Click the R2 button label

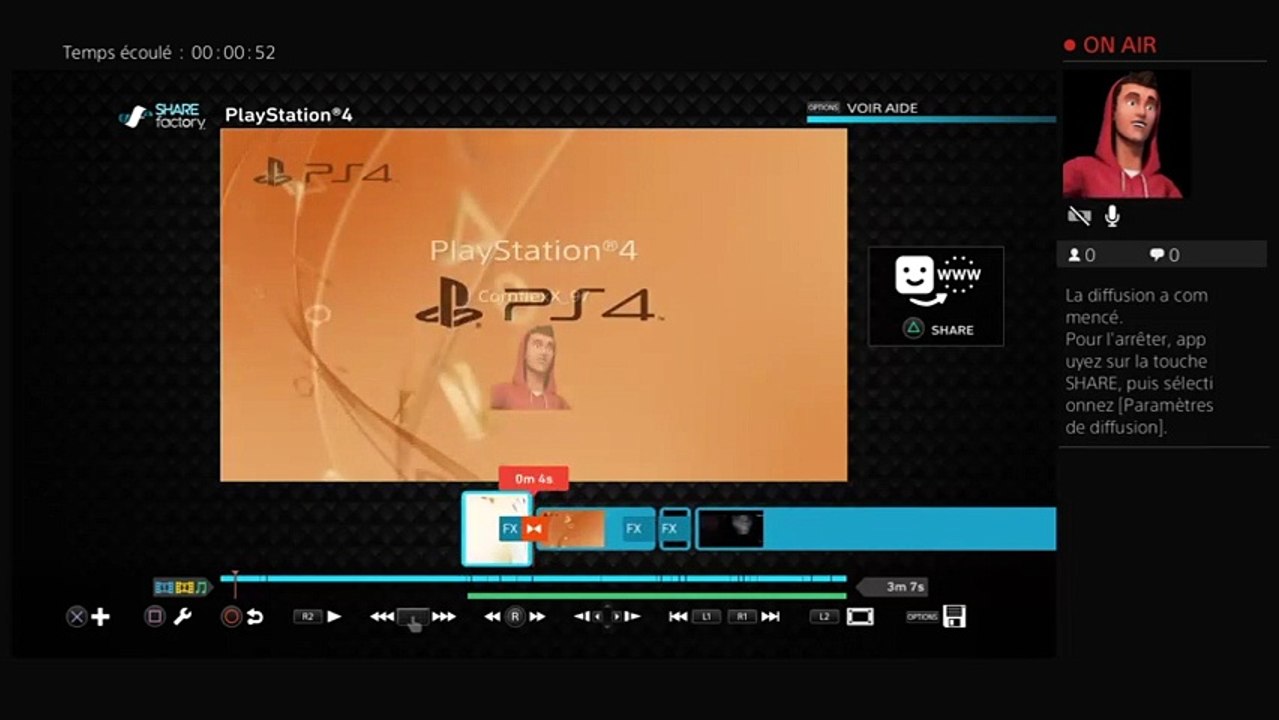tap(306, 617)
